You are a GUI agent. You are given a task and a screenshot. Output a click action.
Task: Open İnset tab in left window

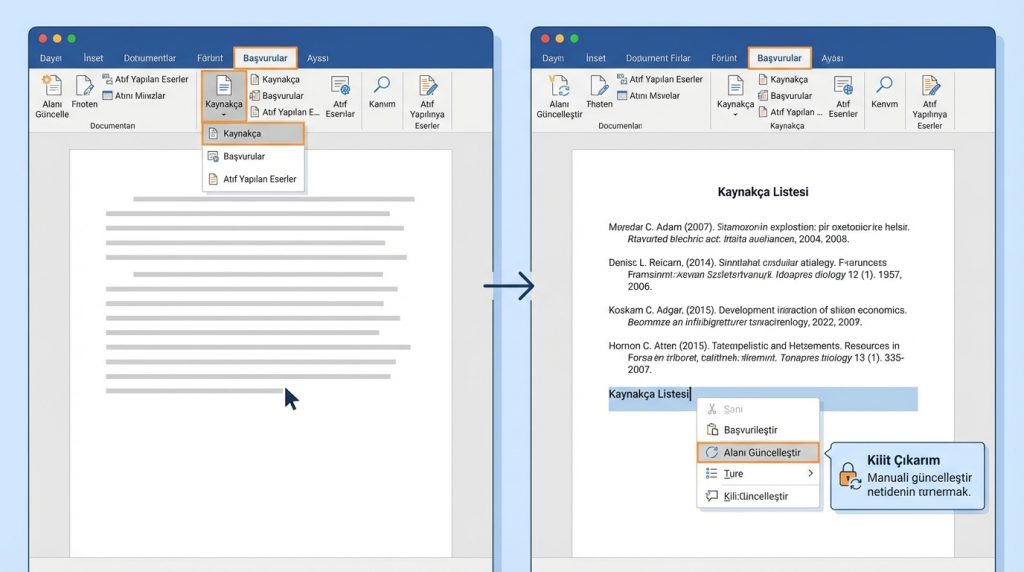coord(93,58)
